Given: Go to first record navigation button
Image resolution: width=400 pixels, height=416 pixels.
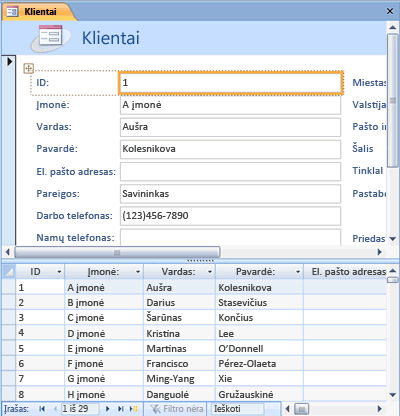Looking at the screenshot, I should 42,409.
